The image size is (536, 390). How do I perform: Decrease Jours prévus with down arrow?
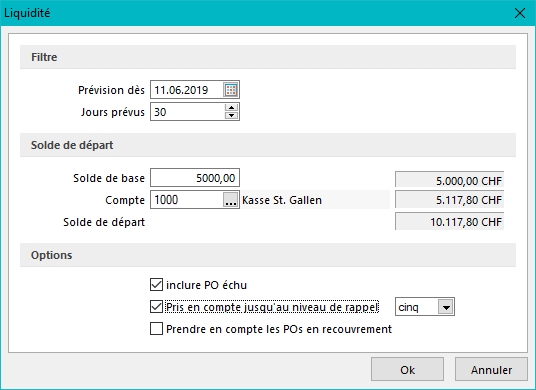(x=231, y=116)
